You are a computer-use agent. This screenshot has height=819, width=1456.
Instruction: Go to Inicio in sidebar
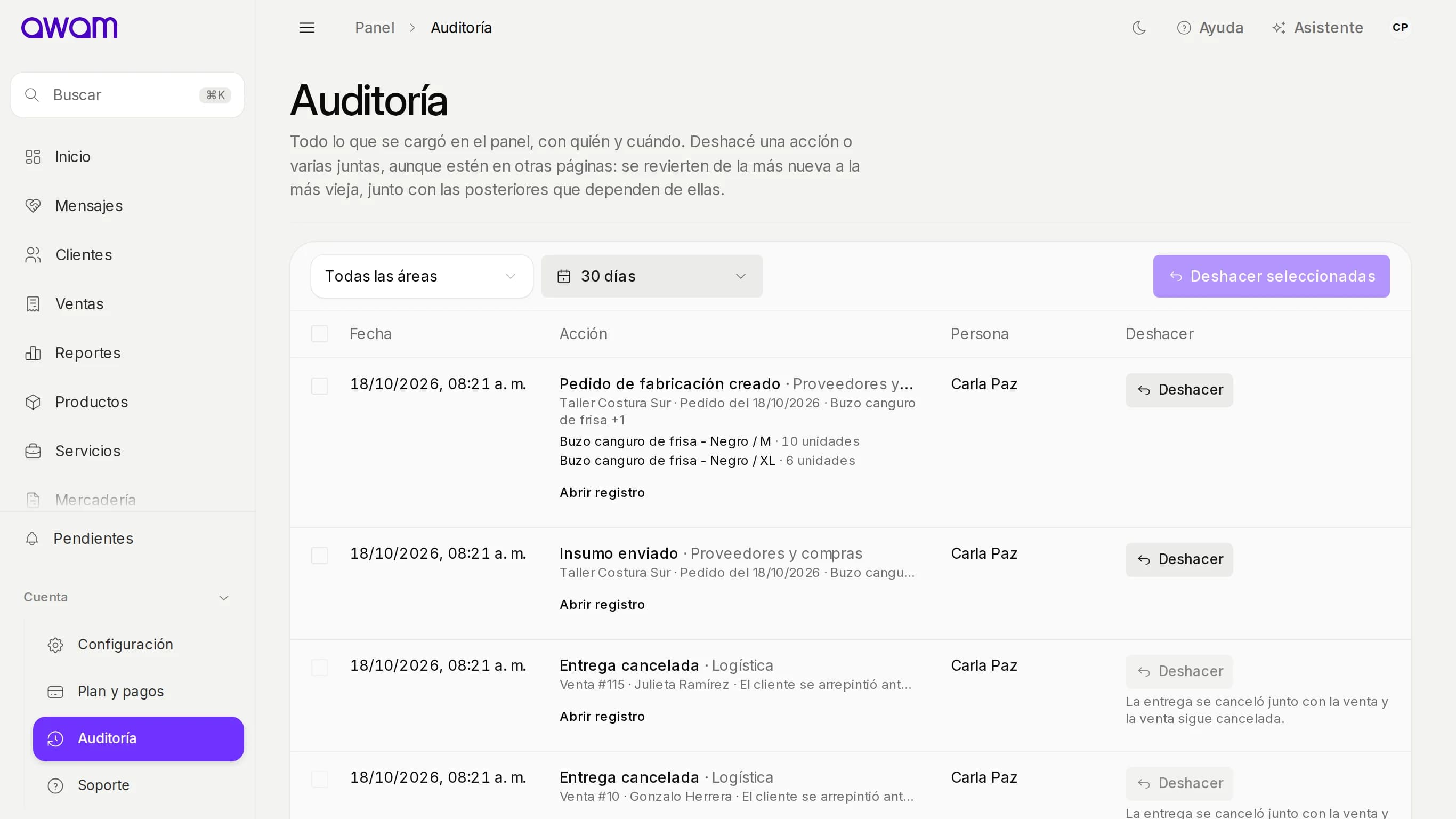click(127, 157)
